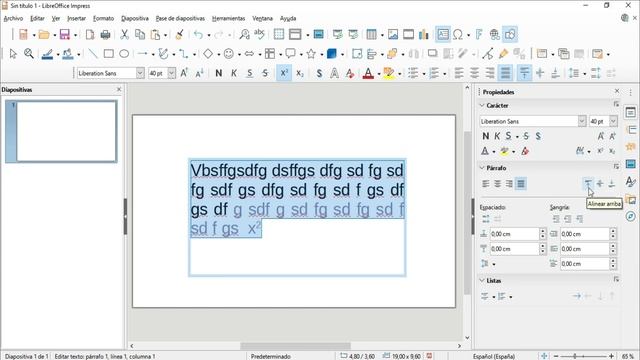Click the Display grid icon
Viewport: 640px width, 360px height.
(279, 35)
